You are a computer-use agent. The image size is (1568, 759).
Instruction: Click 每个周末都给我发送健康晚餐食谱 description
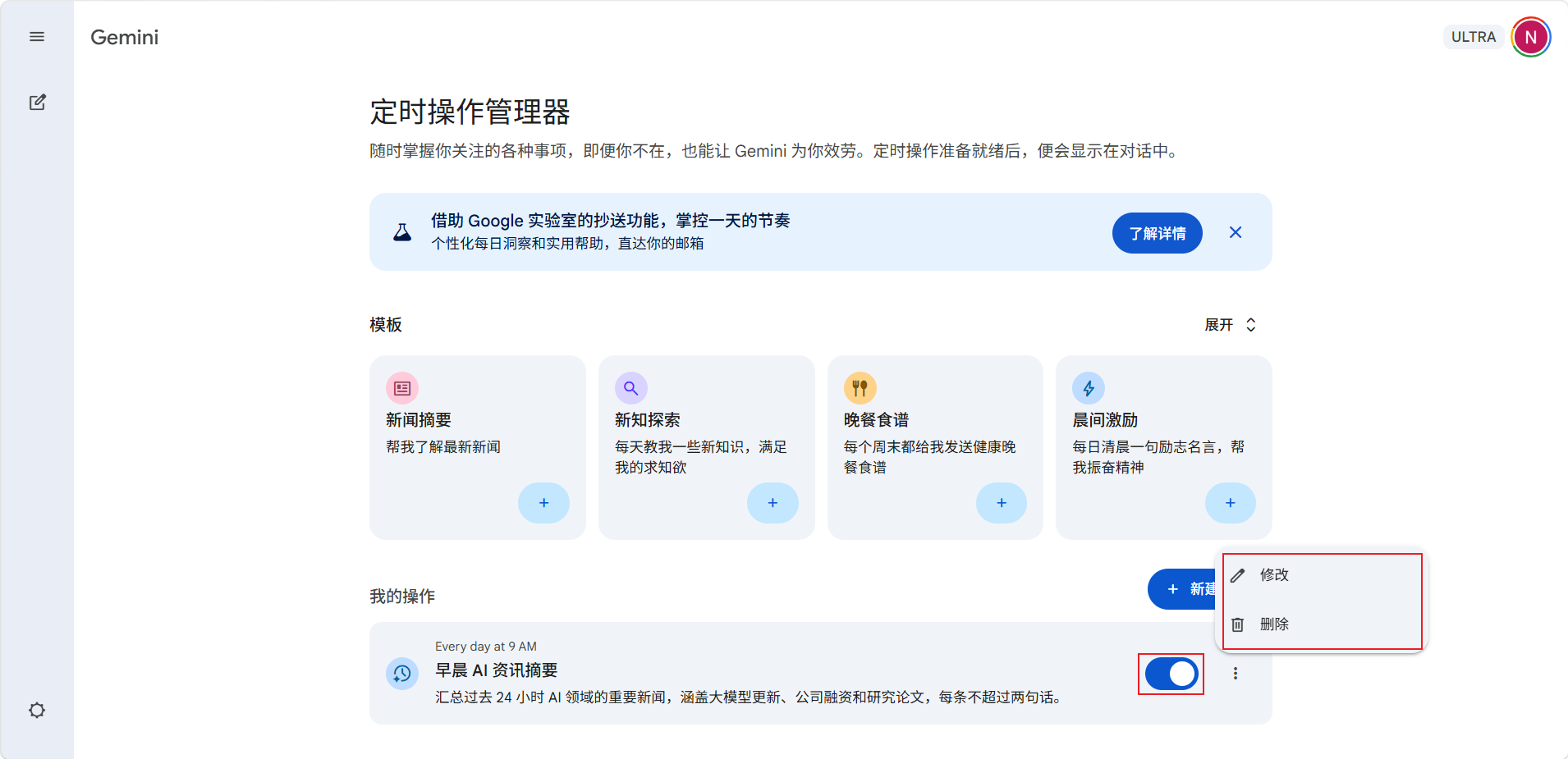[x=929, y=457]
